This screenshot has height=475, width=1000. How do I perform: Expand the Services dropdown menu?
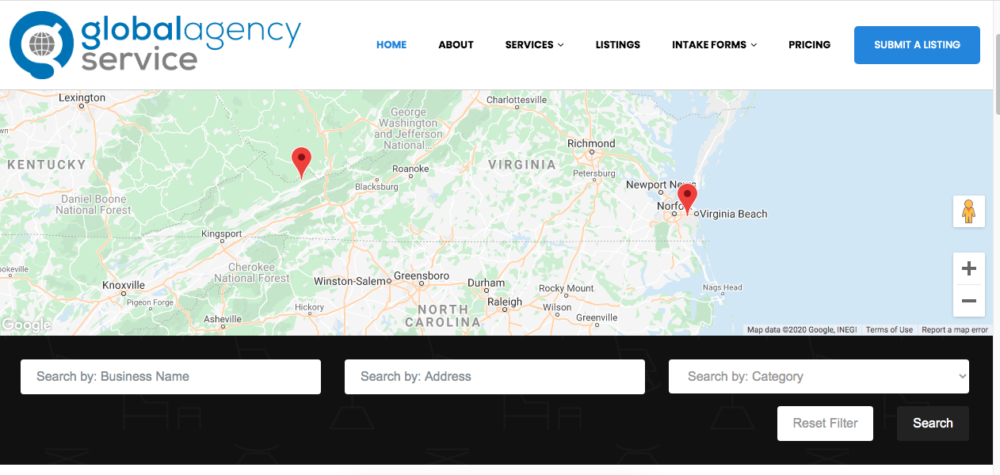click(534, 45)
